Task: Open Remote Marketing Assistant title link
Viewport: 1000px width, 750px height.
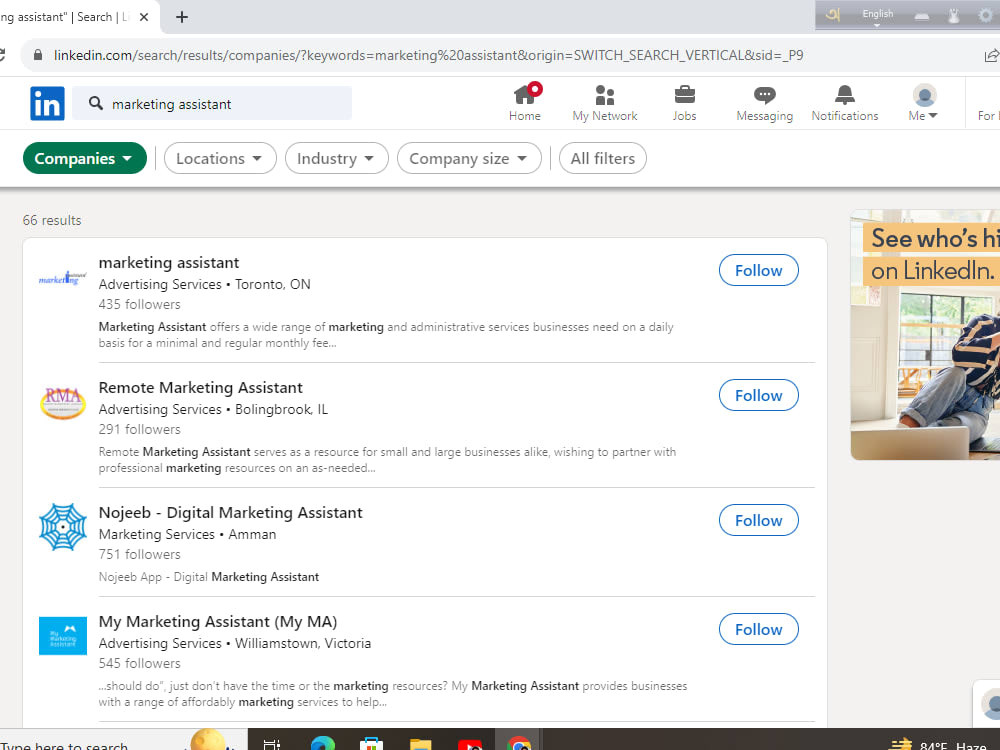Action: (200, 388)
